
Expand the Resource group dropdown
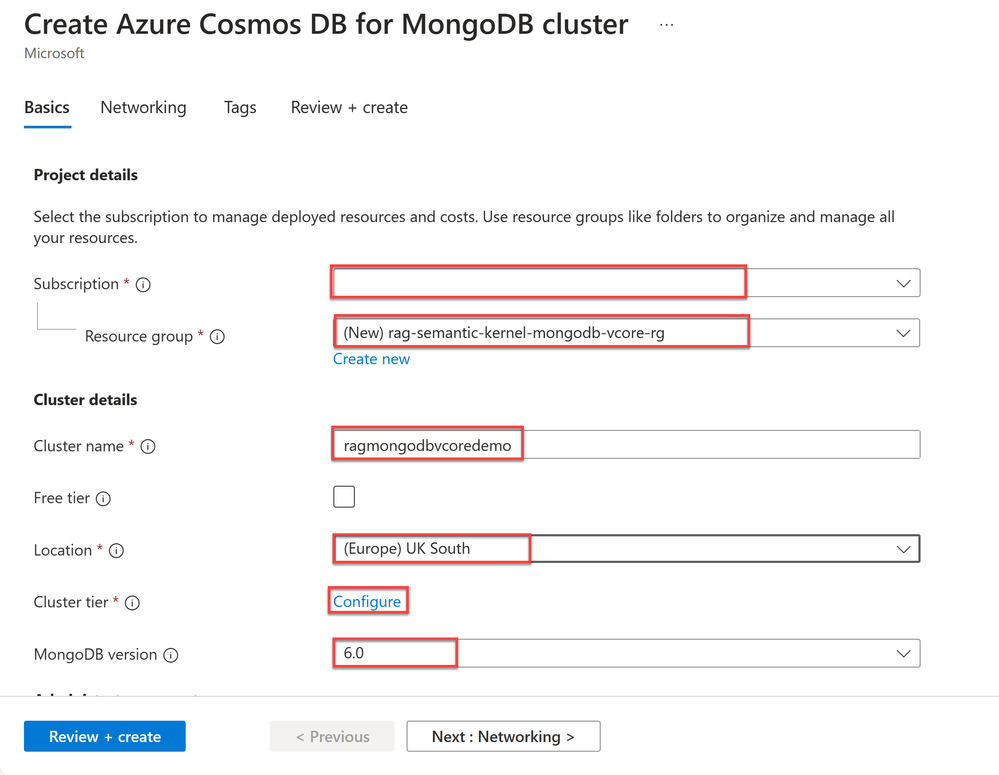626,333
